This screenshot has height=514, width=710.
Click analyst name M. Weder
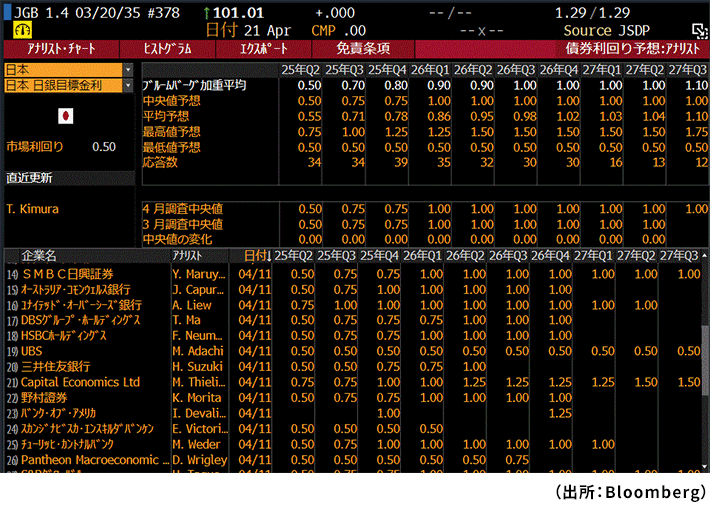pos(197,444)
